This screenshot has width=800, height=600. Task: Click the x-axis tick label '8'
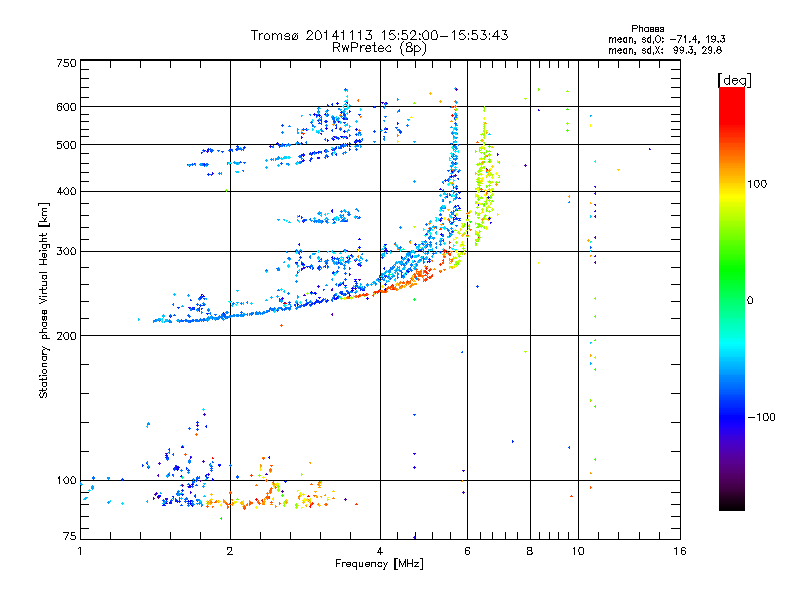point(530,551)
